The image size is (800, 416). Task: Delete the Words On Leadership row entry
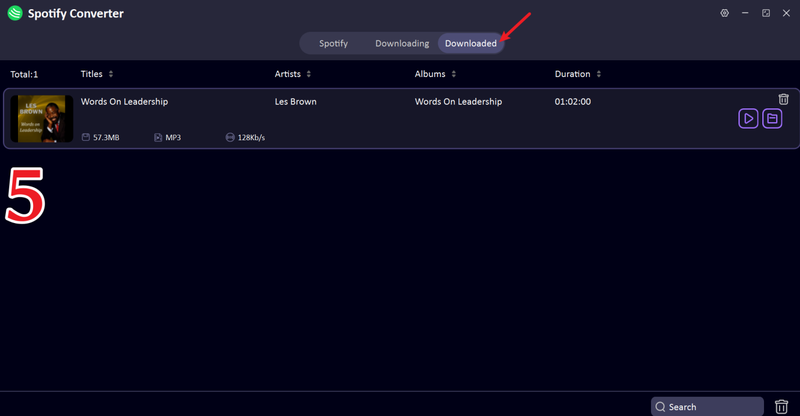[783, 99]
